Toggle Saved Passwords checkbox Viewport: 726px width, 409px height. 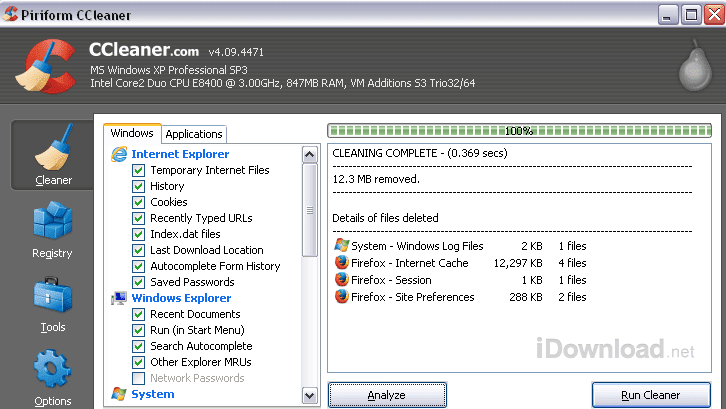pyautogui.click(x=138, y=282)
